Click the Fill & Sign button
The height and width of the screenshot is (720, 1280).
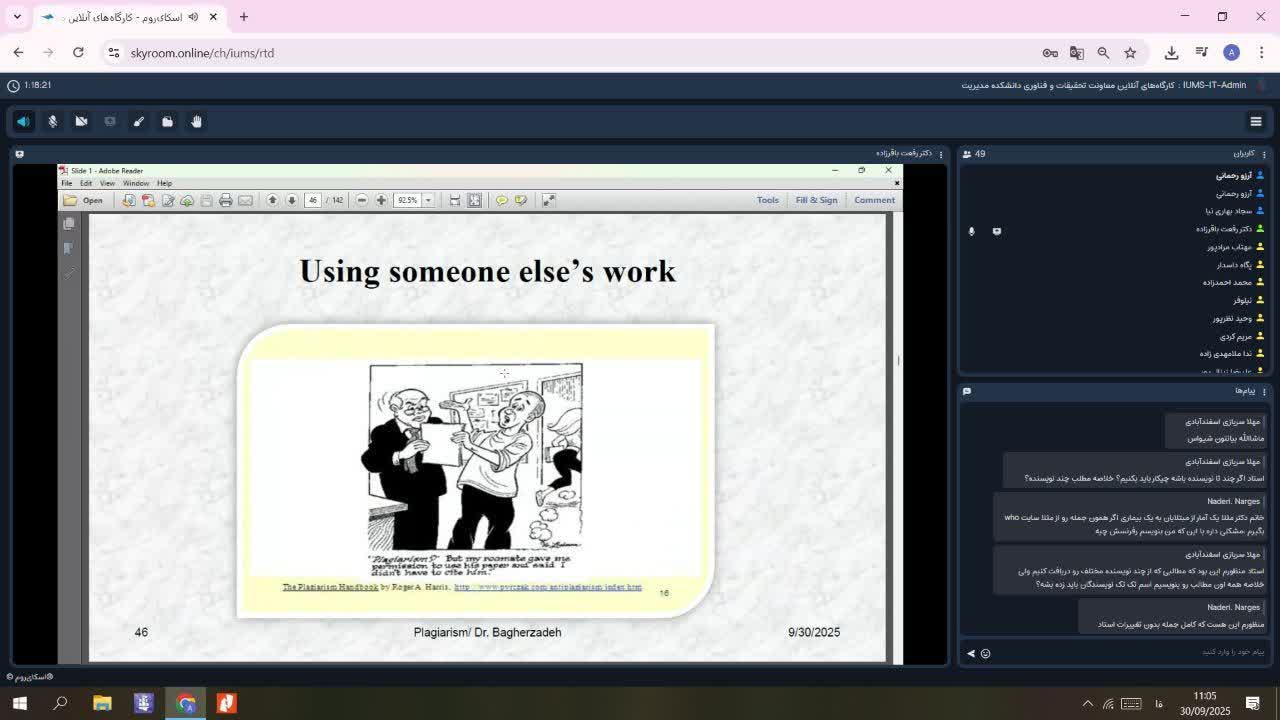tap(816, 200)
